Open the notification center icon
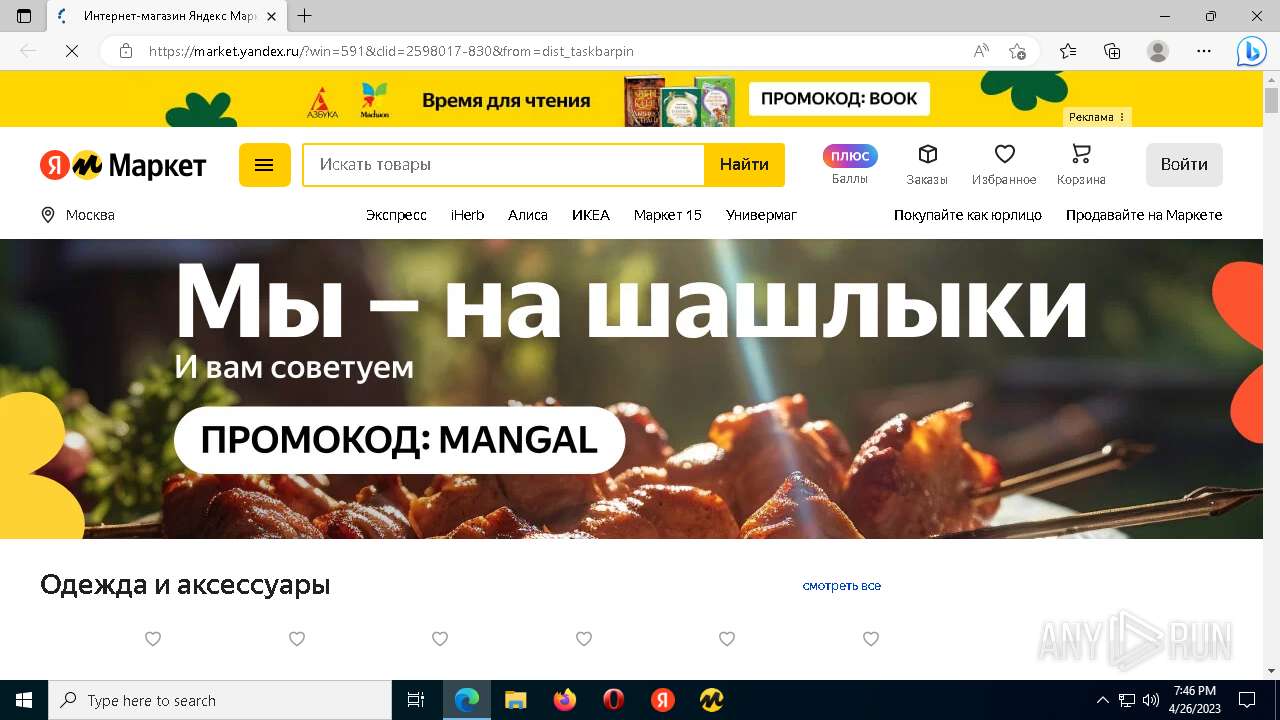Image resolution: width=1280 pixels, height=720 pixels. [1247, 700]
